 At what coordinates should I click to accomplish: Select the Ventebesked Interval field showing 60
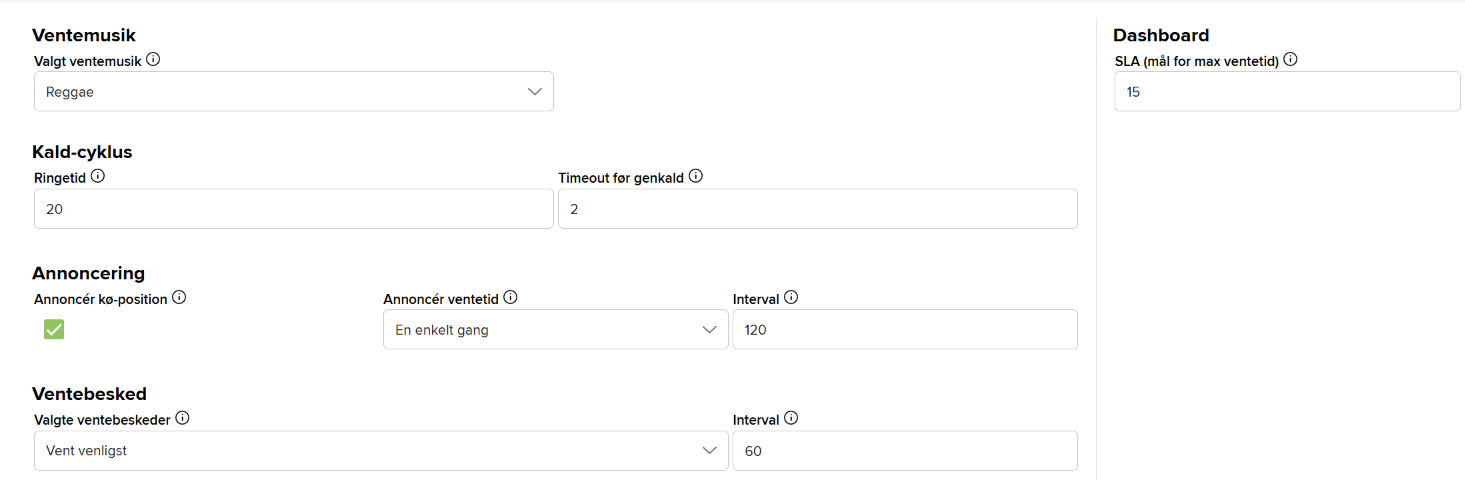[x=904, y=451]
